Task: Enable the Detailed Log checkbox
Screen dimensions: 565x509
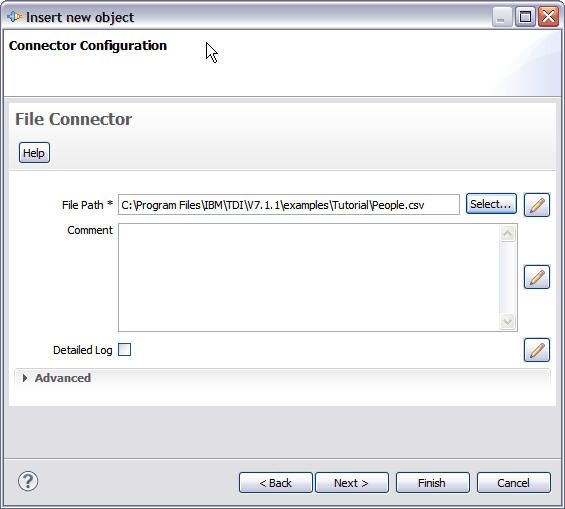Action: click(124, 349)
